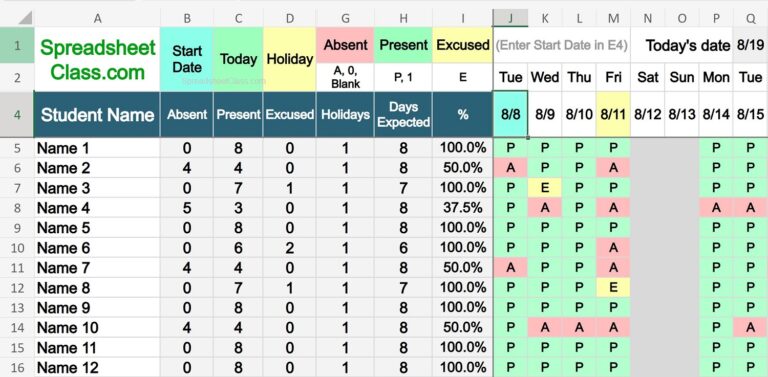Viewport: 768px width, 377px height.
Task: Select the Student Name header cell
Action: (x=97, y=115)
